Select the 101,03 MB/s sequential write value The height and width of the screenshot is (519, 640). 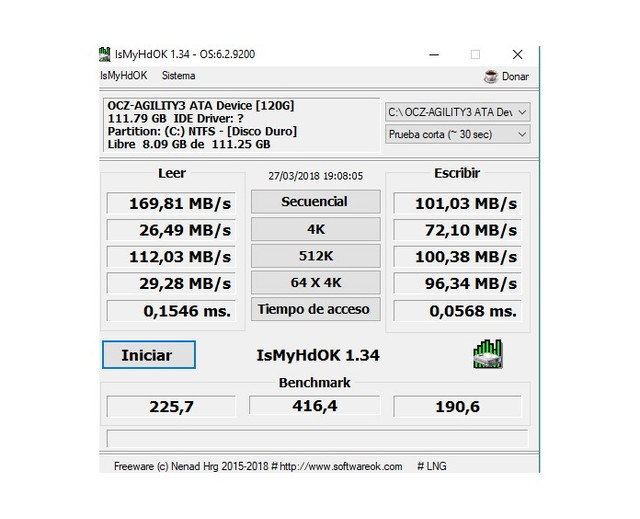[458, 203]
